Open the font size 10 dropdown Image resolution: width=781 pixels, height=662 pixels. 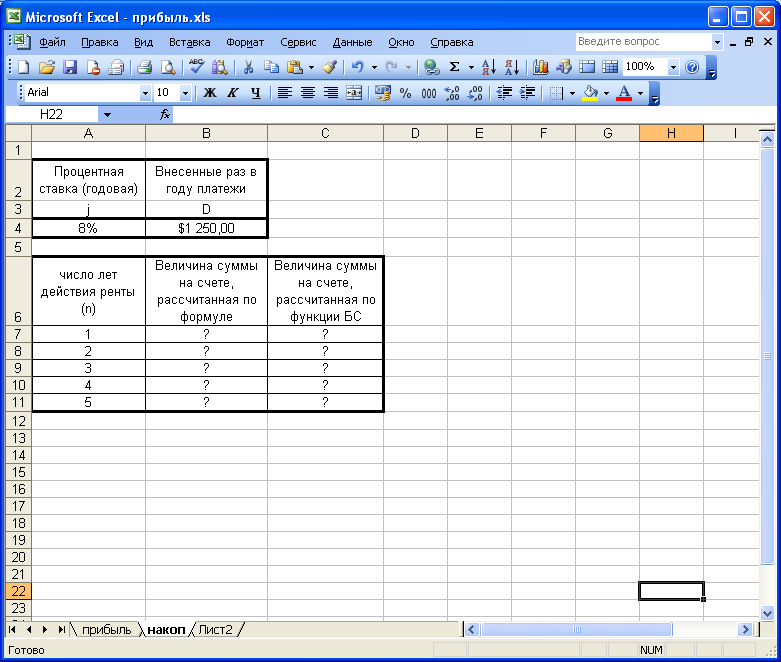[x=185, y=93]
